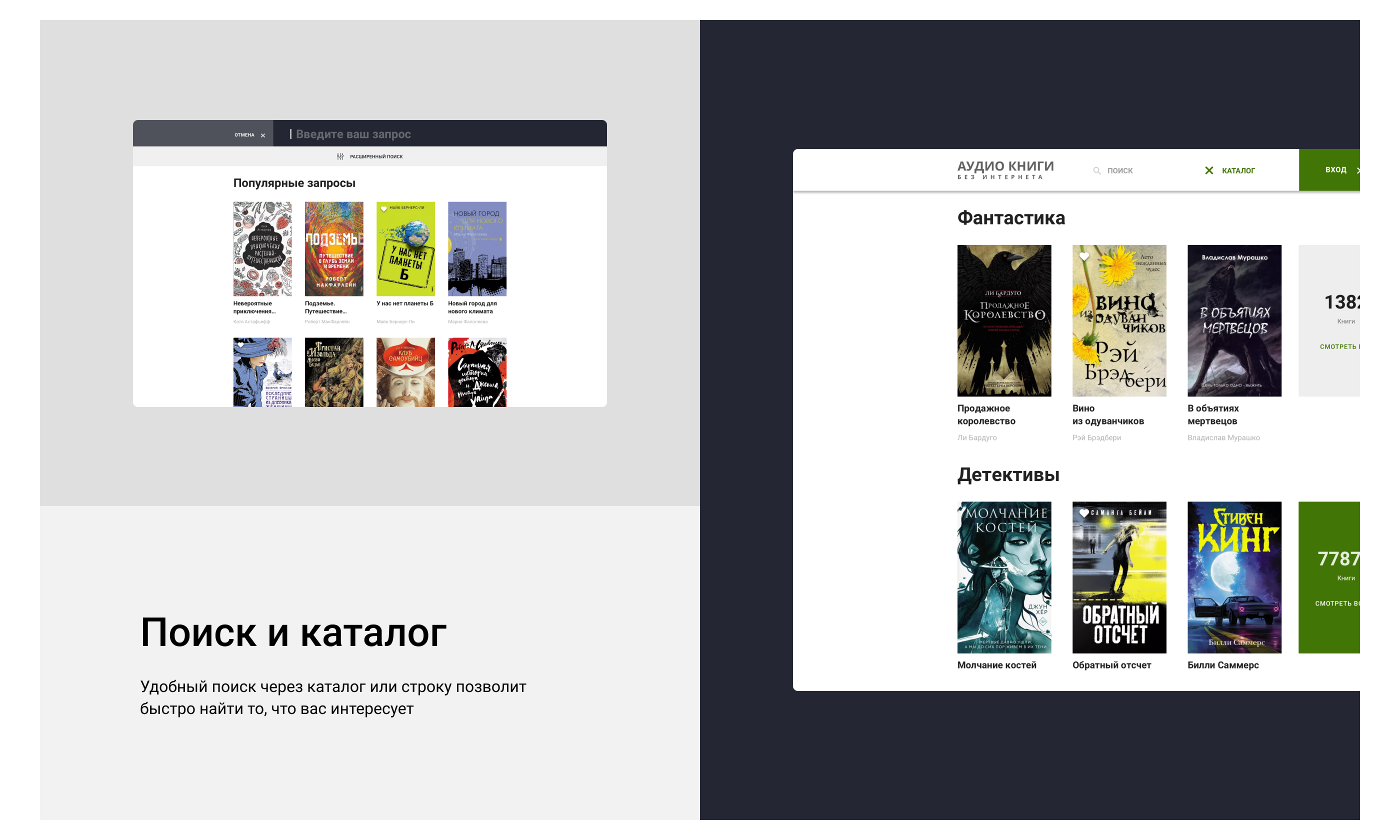
Task: Click the advanced search sliders icon
Action: [x=340, y=156]
